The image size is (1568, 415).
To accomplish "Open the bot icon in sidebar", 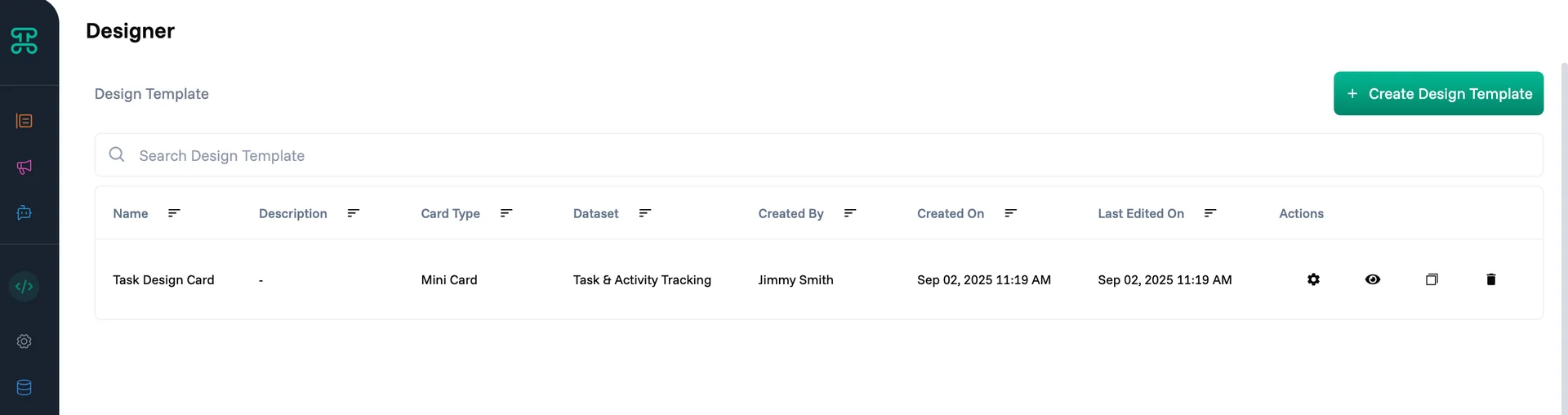I will (x=24, y=212).
